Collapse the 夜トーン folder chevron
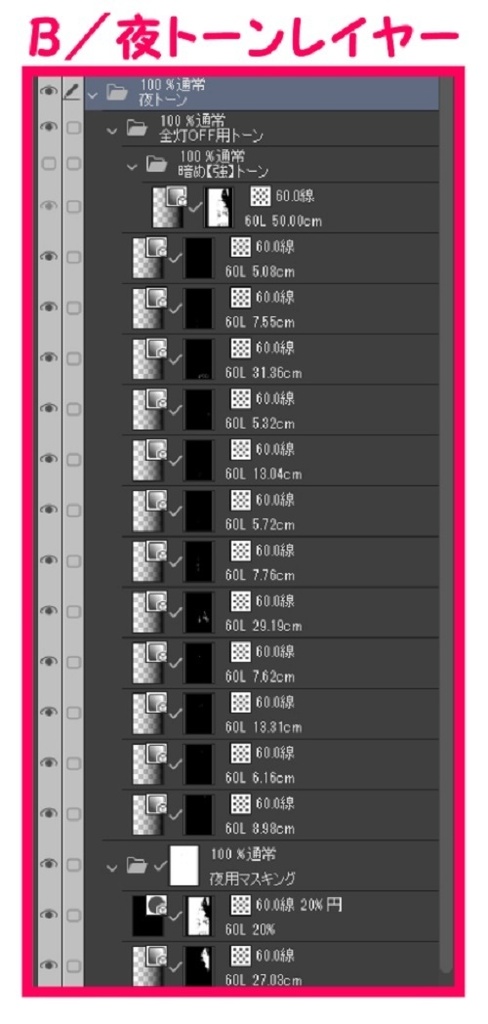This screenshot has height=1024, width=488. point(92,95)
